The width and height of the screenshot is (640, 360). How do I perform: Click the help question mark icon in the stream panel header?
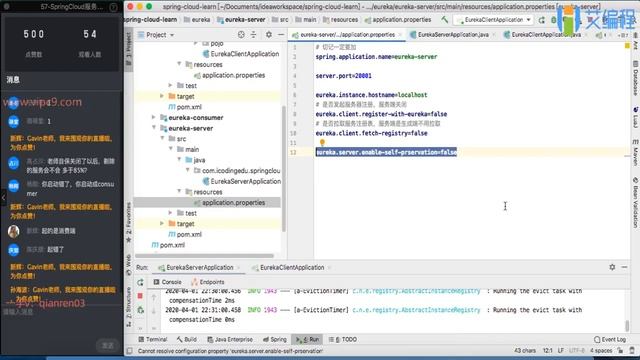tap(113, 7)
